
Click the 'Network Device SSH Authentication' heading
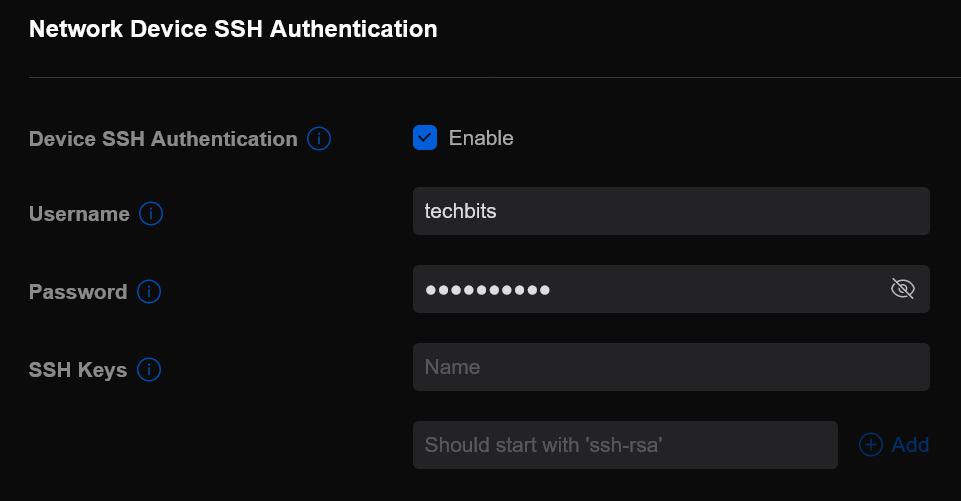click(x=233, y=29)
